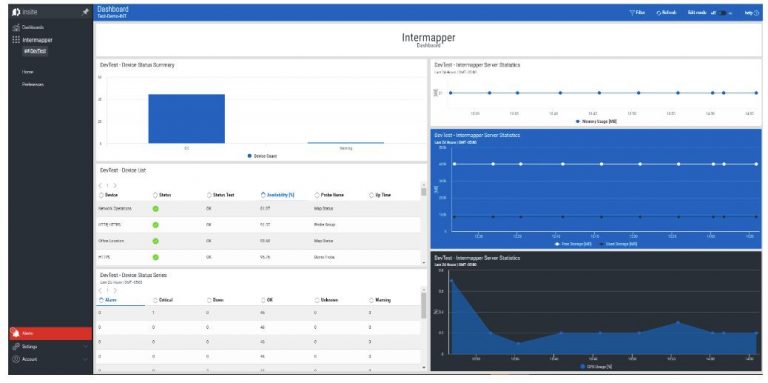Click the Alerts bell icon
This screenshot has height=383, width=768.
pos(16,334)
